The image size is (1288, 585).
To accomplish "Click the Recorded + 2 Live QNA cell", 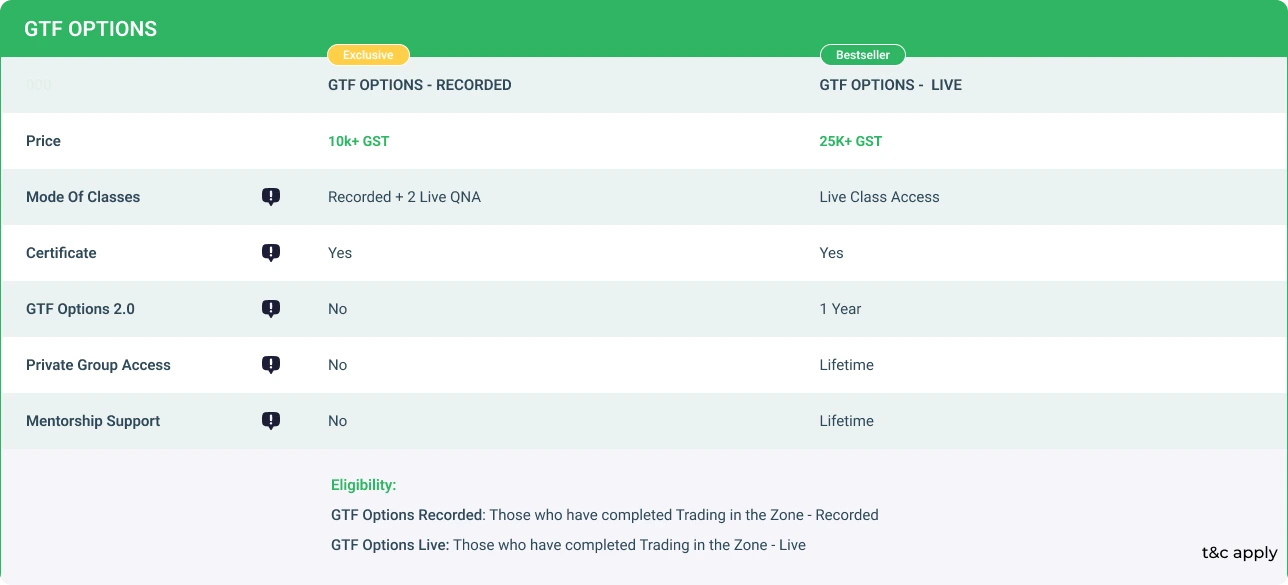I will [x=404, y=197].
